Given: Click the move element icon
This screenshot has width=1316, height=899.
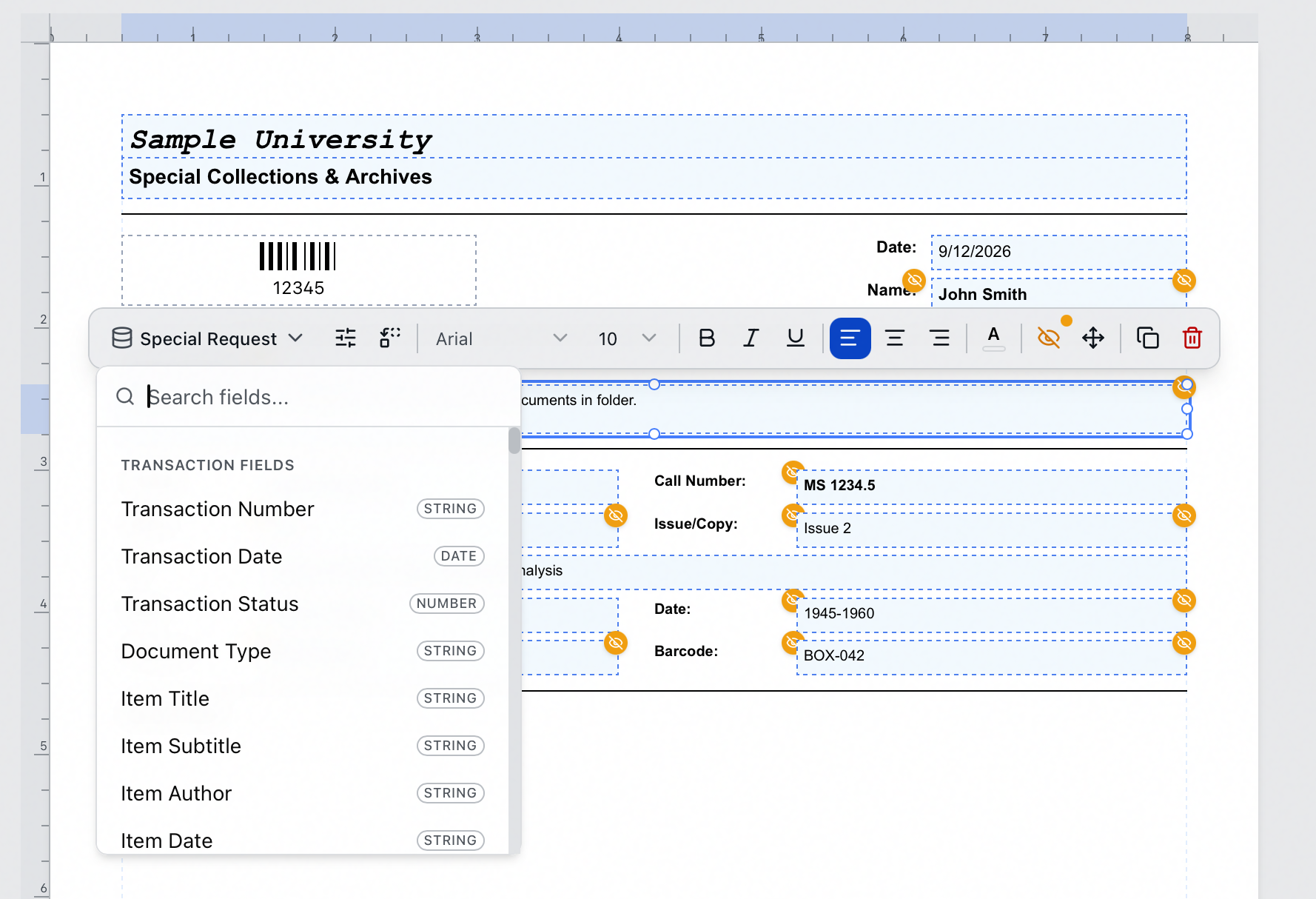Looking at the screenshot, I should (1093, 338).
